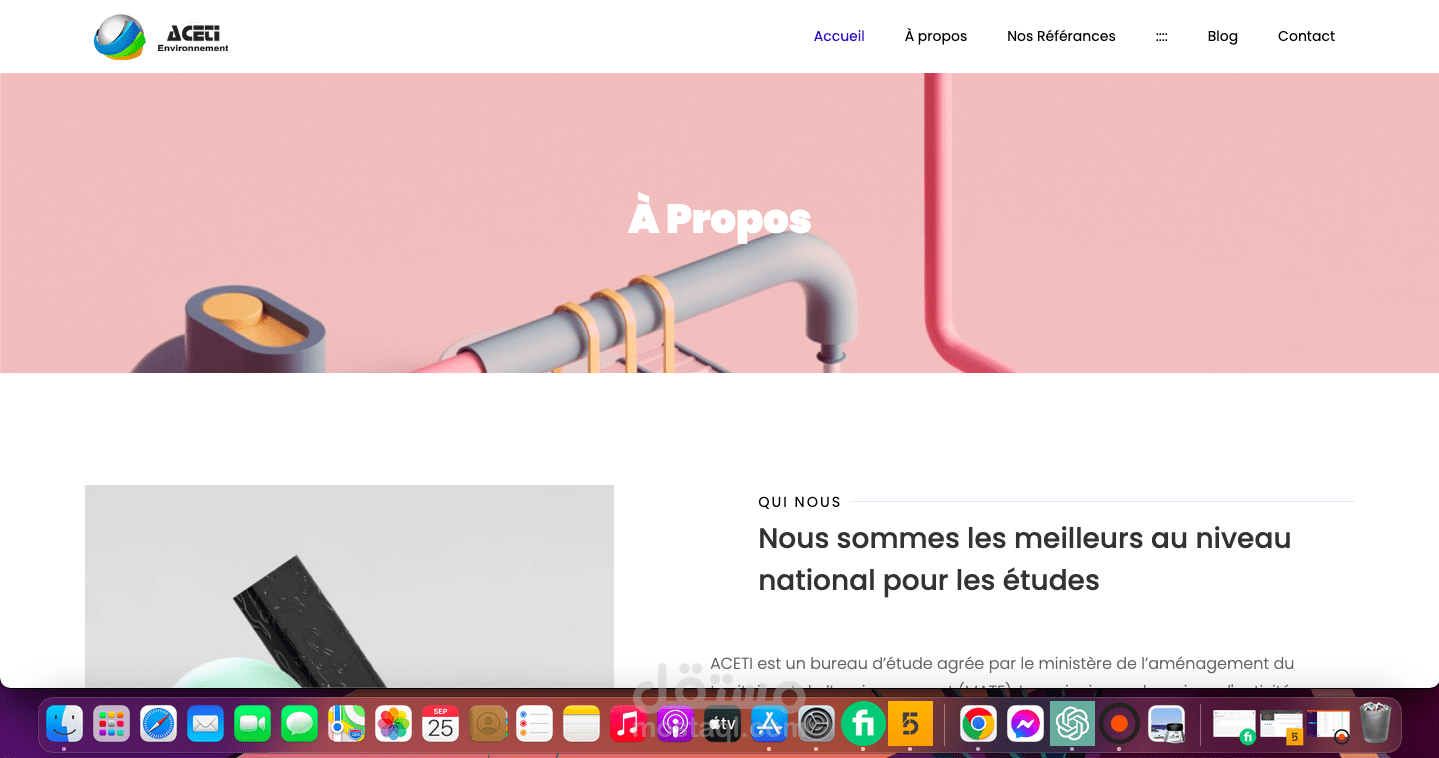Screen dimensions: 1439x758
Task: Open the Music app icon
Action: pos(628,723)
